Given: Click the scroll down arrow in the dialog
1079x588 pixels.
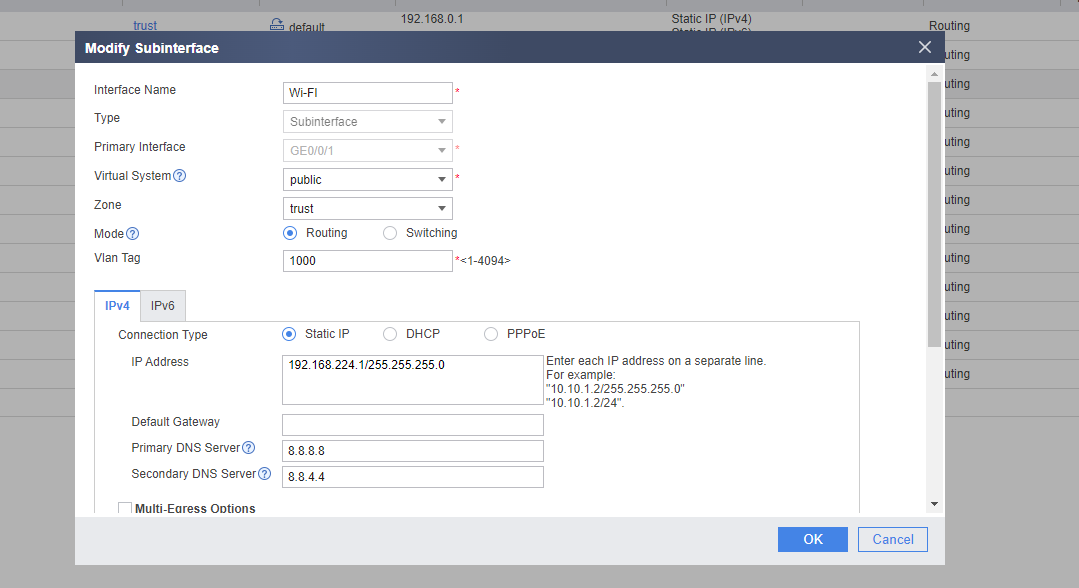Looking at the screenshot, I should (x=934, y=504).
